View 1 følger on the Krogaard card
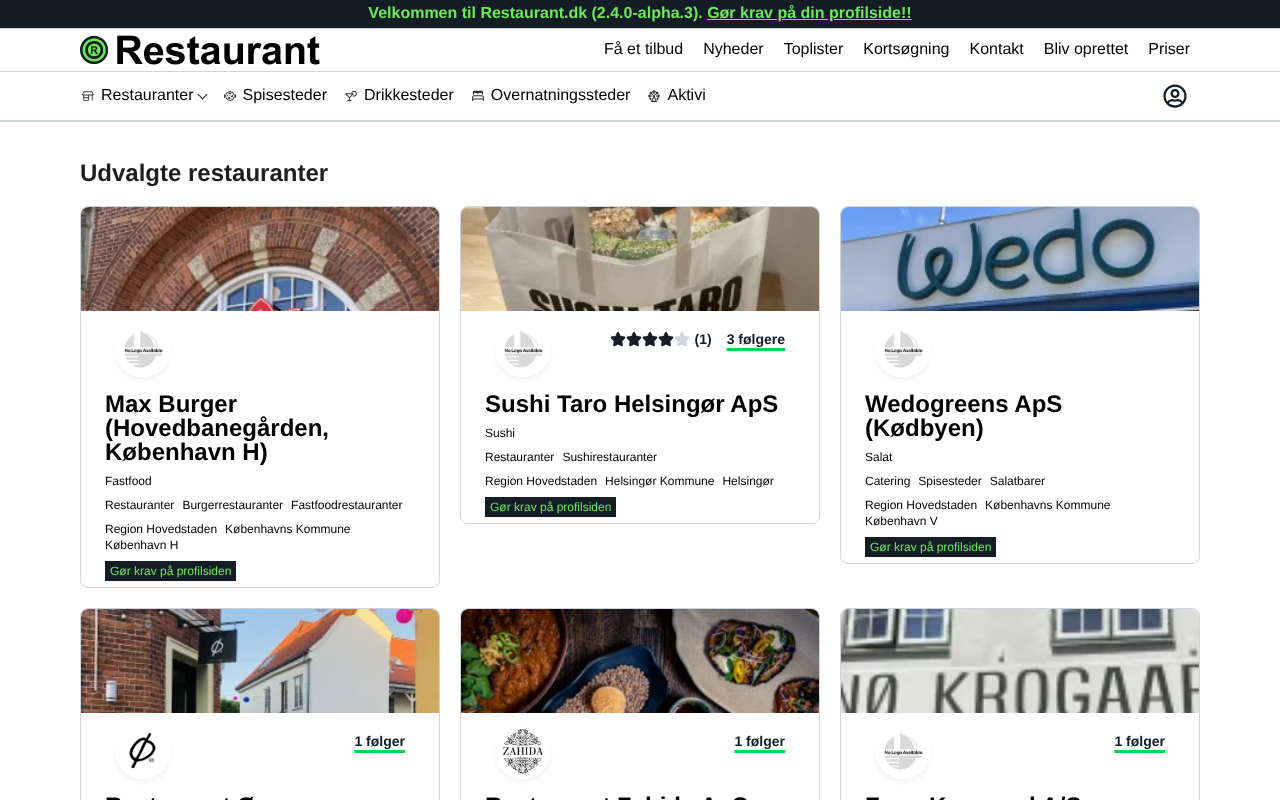 point(1139,742)
